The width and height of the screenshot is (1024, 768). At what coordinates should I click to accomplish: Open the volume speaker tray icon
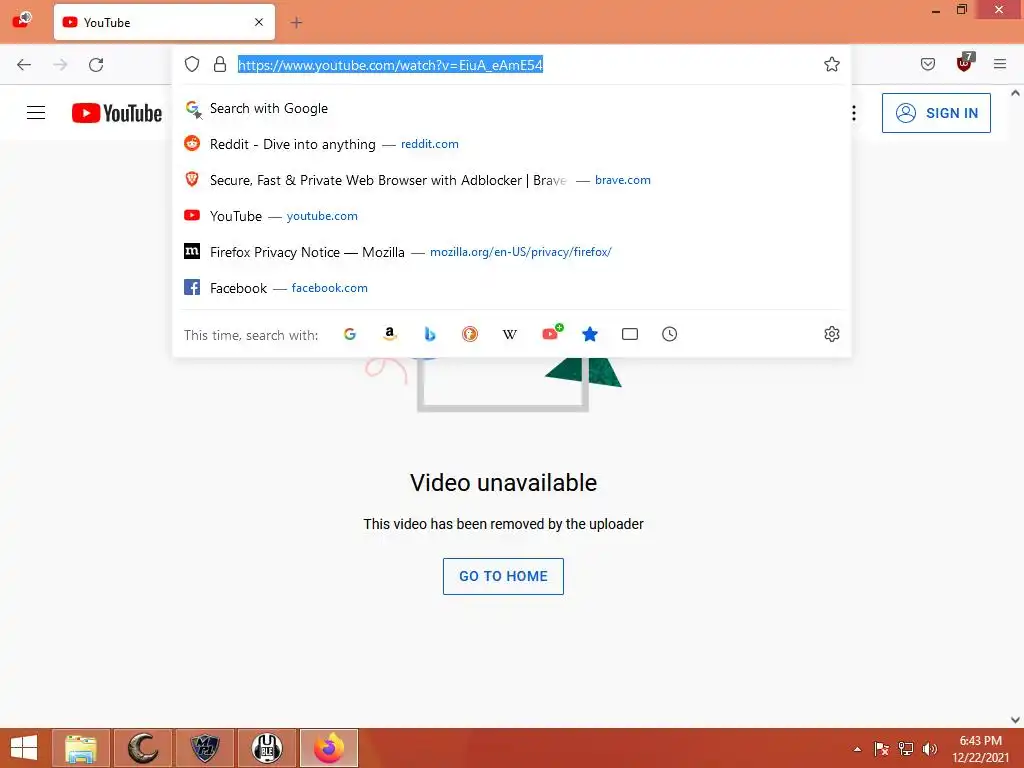(930, 749)
